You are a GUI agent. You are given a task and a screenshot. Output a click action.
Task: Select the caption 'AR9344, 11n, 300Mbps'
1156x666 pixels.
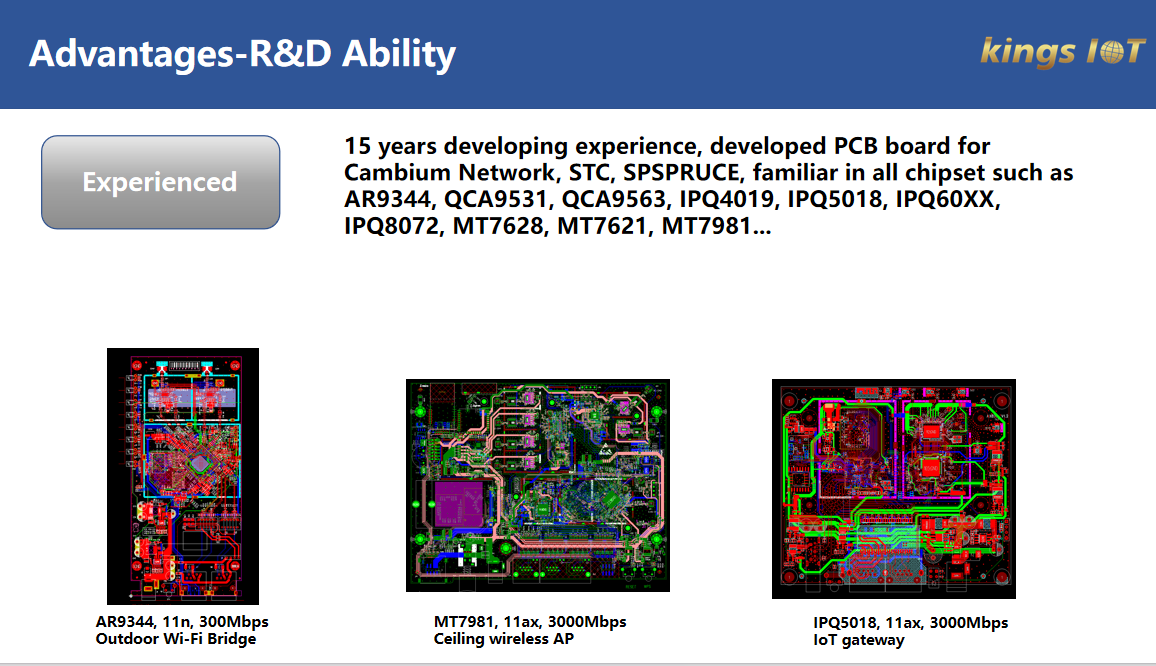182,622
